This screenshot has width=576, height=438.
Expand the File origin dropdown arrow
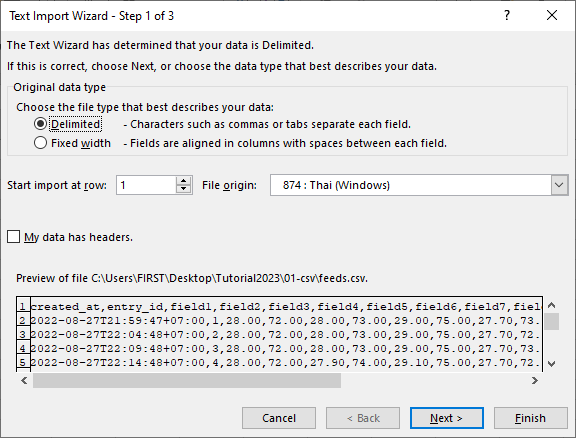coord(559,185)
